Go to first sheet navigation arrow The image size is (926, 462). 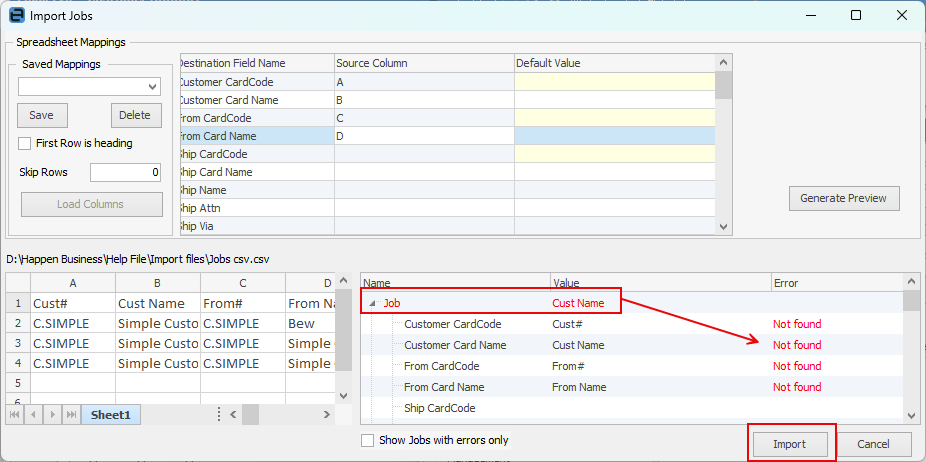click(16, 415)
